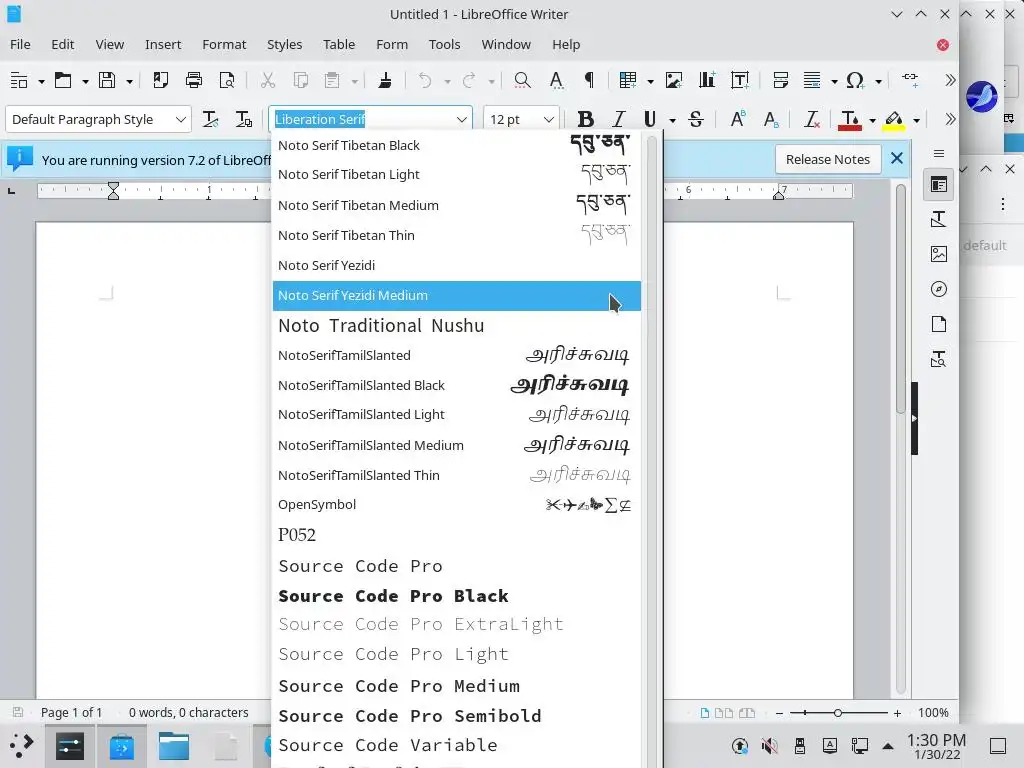
Task: Toggle Print Preview icon
Action: pyautogui.click(x=227, y=80)
